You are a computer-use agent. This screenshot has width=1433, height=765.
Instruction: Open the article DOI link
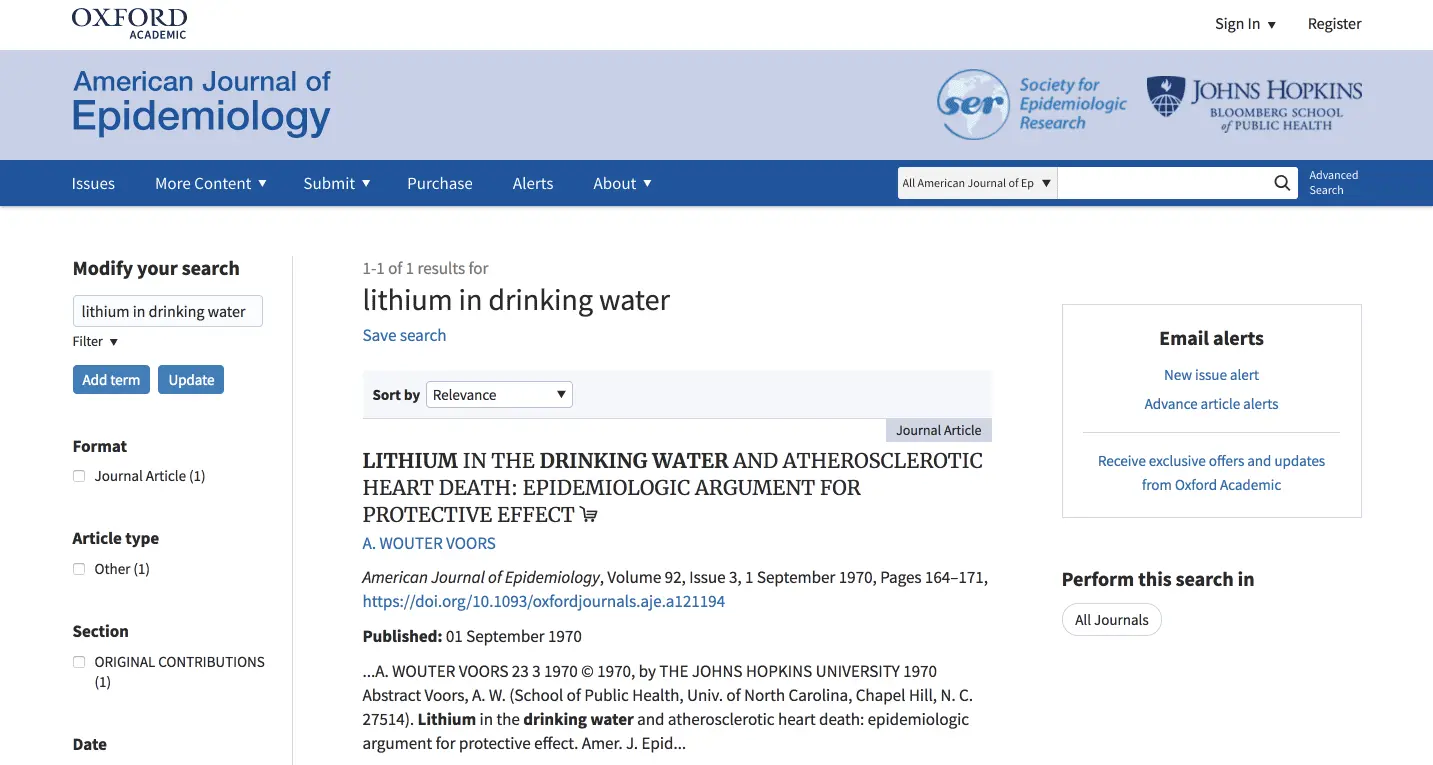[543, 601]
